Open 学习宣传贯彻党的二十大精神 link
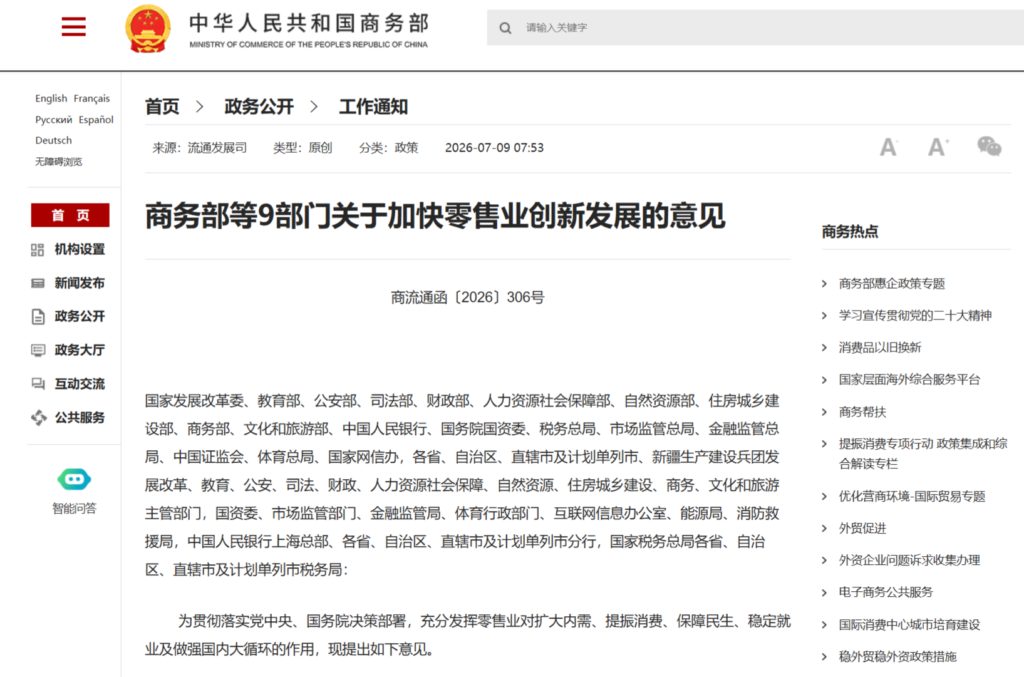This screenshot has width=1024, height=677. 915,315
